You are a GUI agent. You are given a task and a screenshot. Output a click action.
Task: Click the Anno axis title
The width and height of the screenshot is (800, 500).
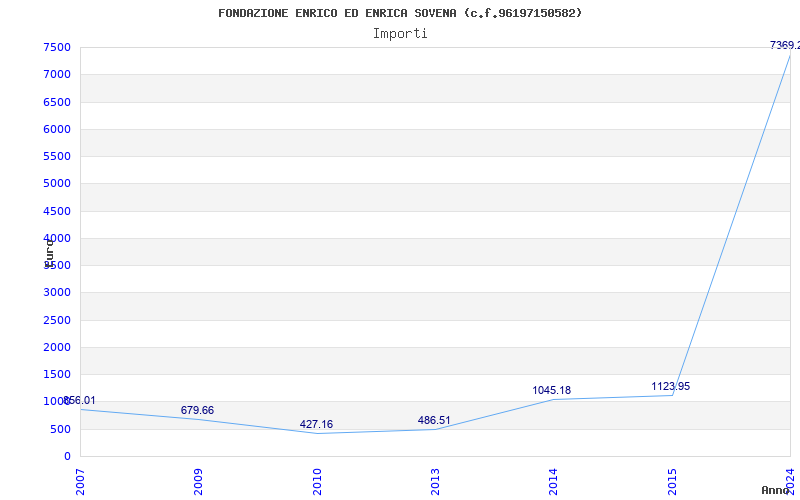pyautogui.click(x=775, y=490)
